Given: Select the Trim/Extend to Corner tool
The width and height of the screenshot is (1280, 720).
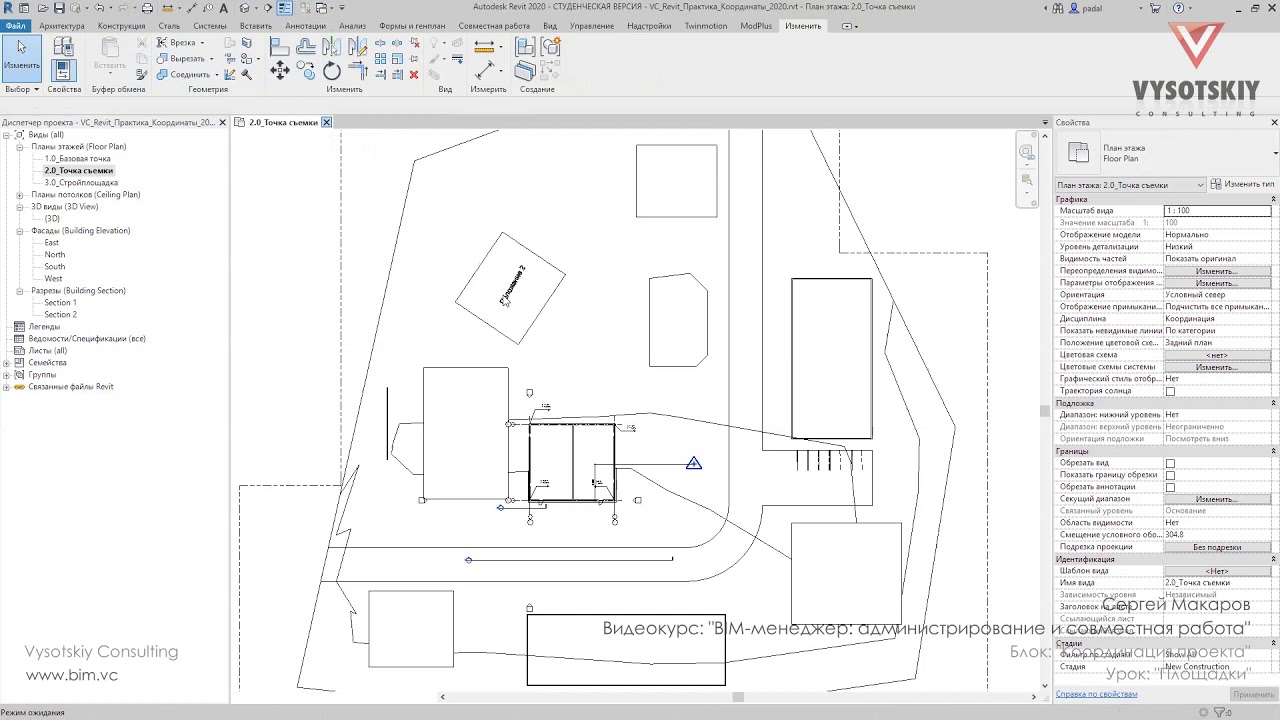Looking at the screenshot, I should tap(357, 70).
